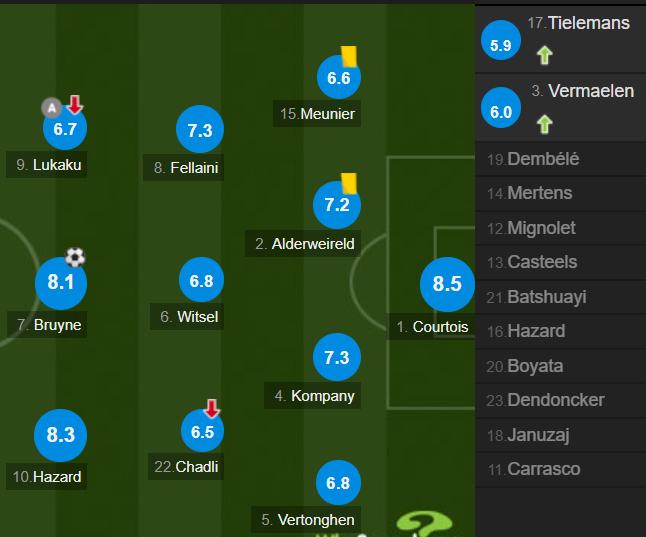646x537 pixels.
Task: Open Vertonghen's player name label
Action: pos(306,520)
